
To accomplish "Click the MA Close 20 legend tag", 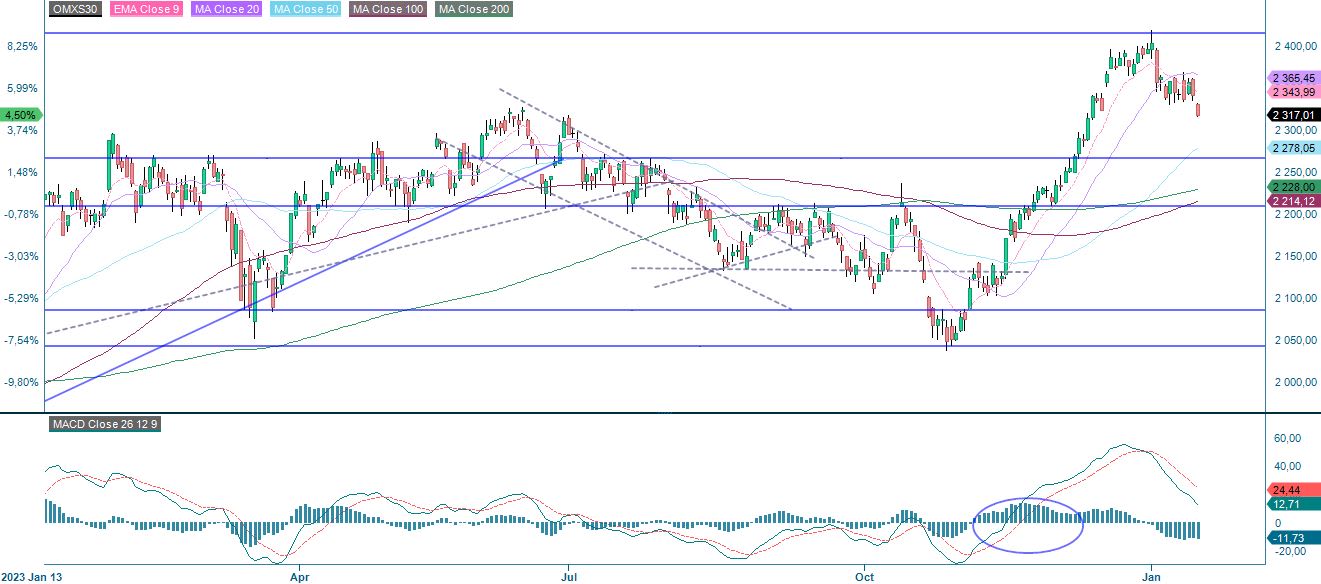I will (228, 9).
